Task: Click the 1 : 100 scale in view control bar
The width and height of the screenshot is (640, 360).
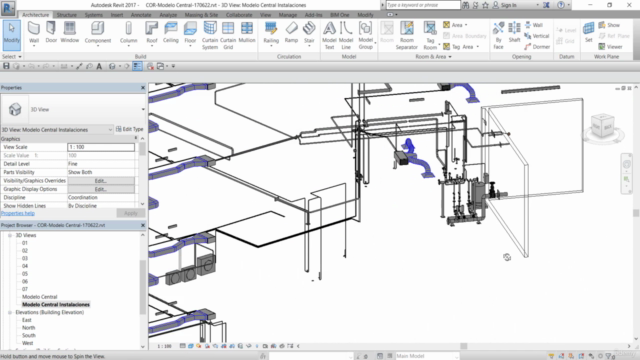Action: pyautogui.click(x=164, y=346)
